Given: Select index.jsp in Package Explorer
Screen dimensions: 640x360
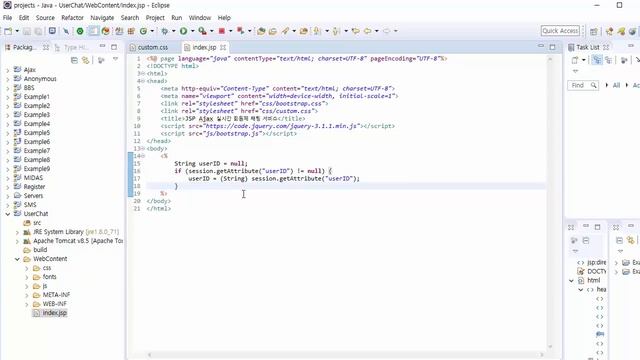Looking at the screenshot, I should [54, 313].
